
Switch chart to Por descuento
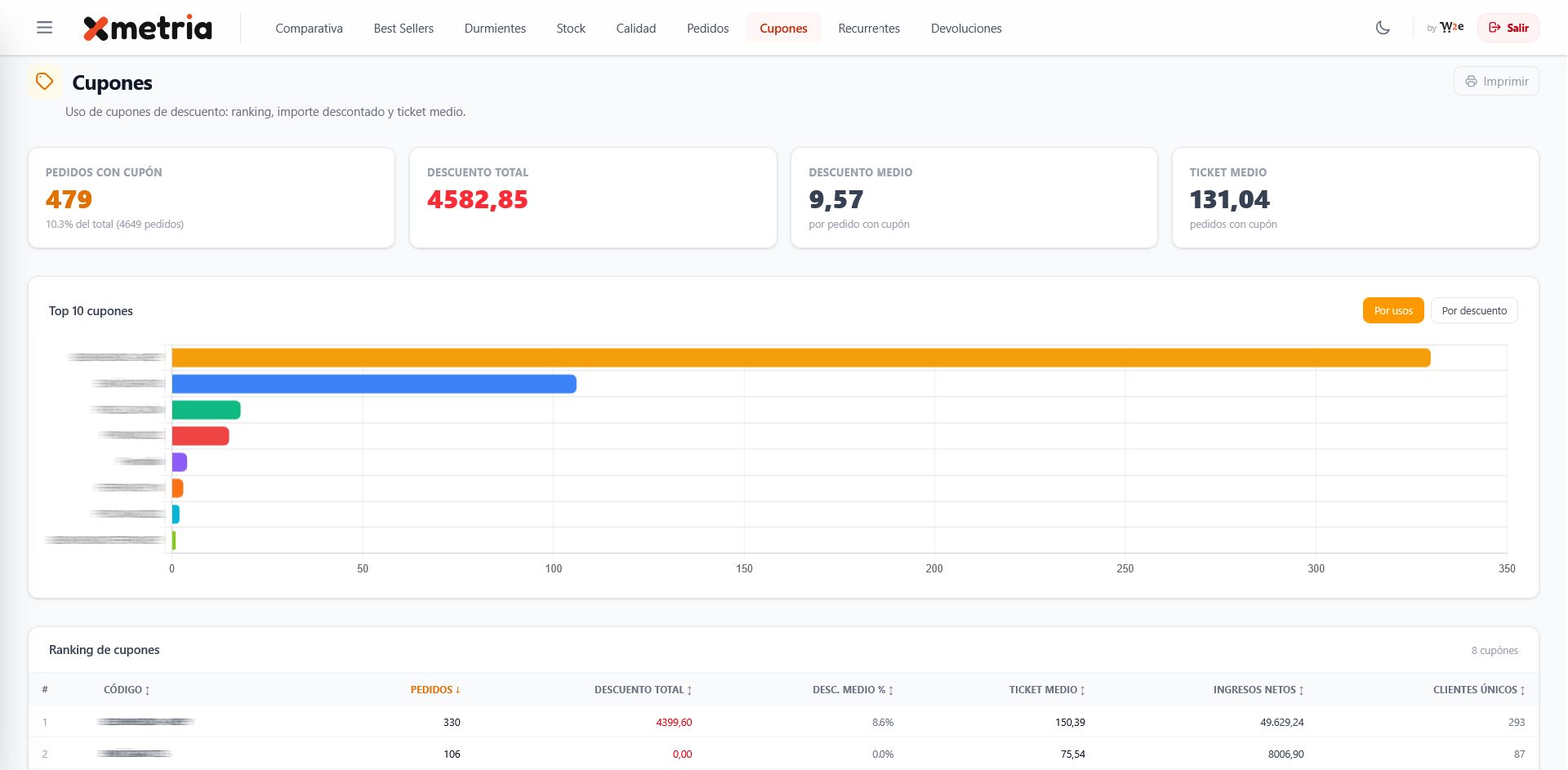pyautogui.click(x=1473, y=311)
